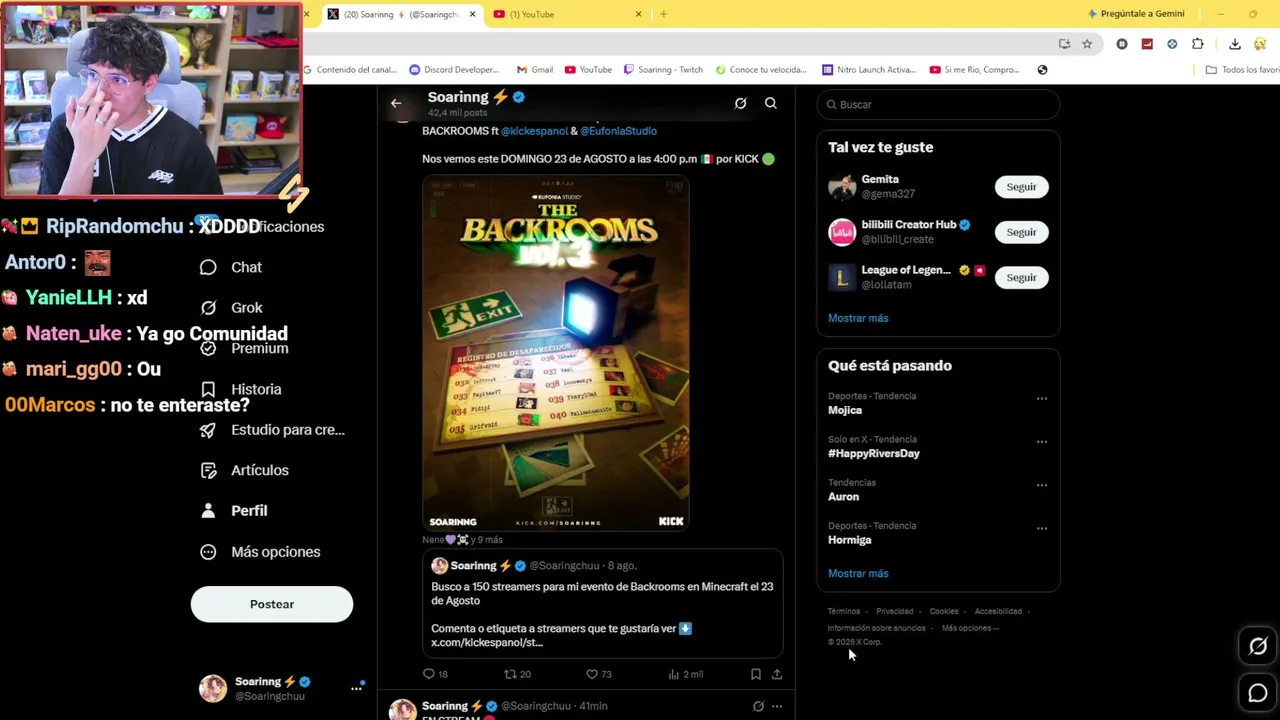
Task: Bookmark the Backrooms post
Action: (x=756, y=674)
